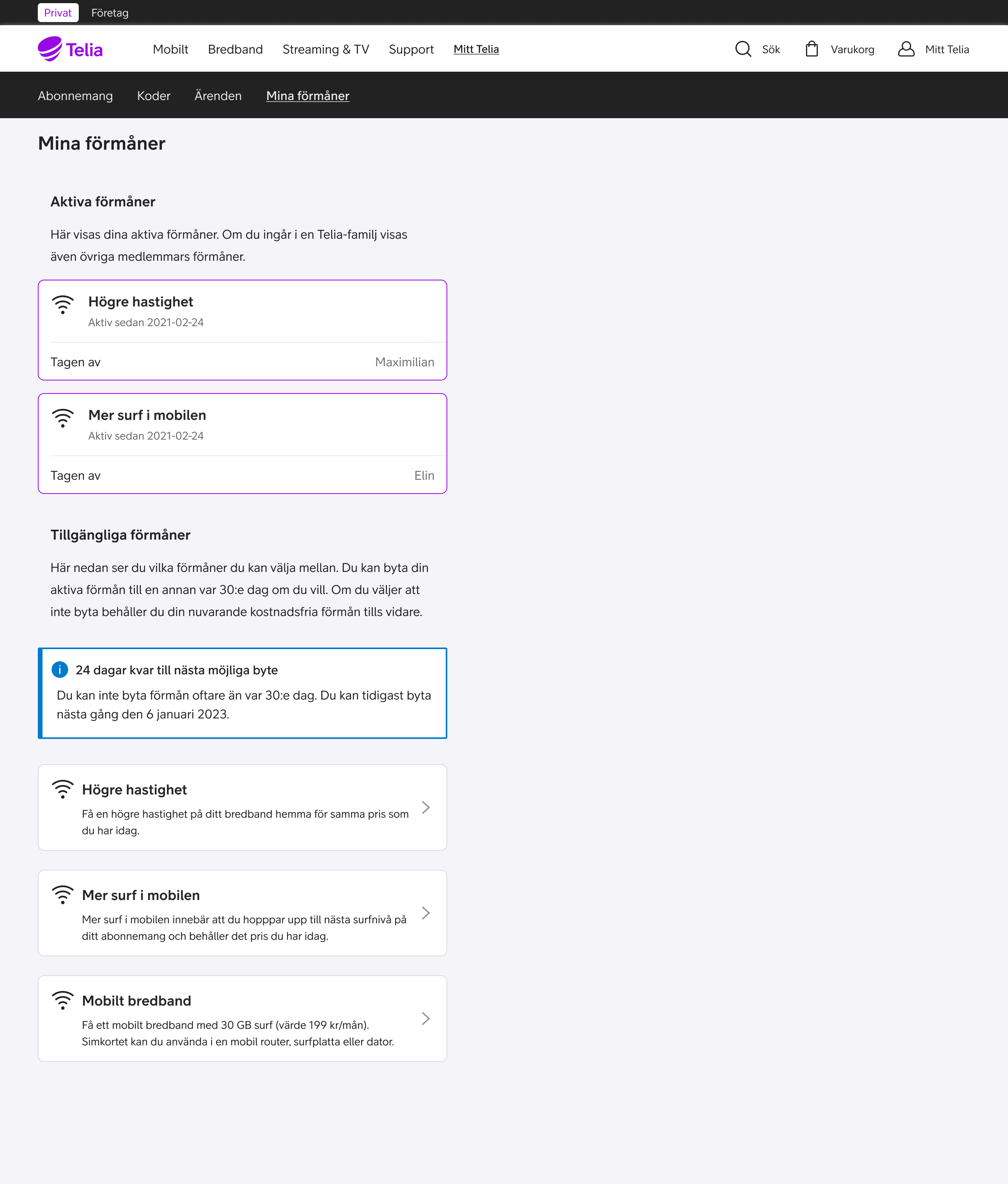Click the Mitt Telia user profile icon
This screenshot has height=1184, width=1008.
pyautogui.click(x=906, y=49)
